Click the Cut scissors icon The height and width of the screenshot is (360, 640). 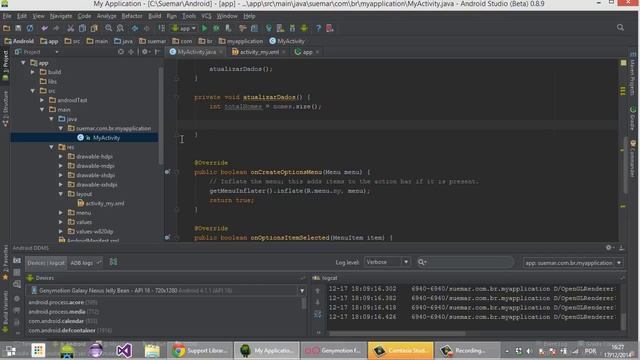coord(71,28)
